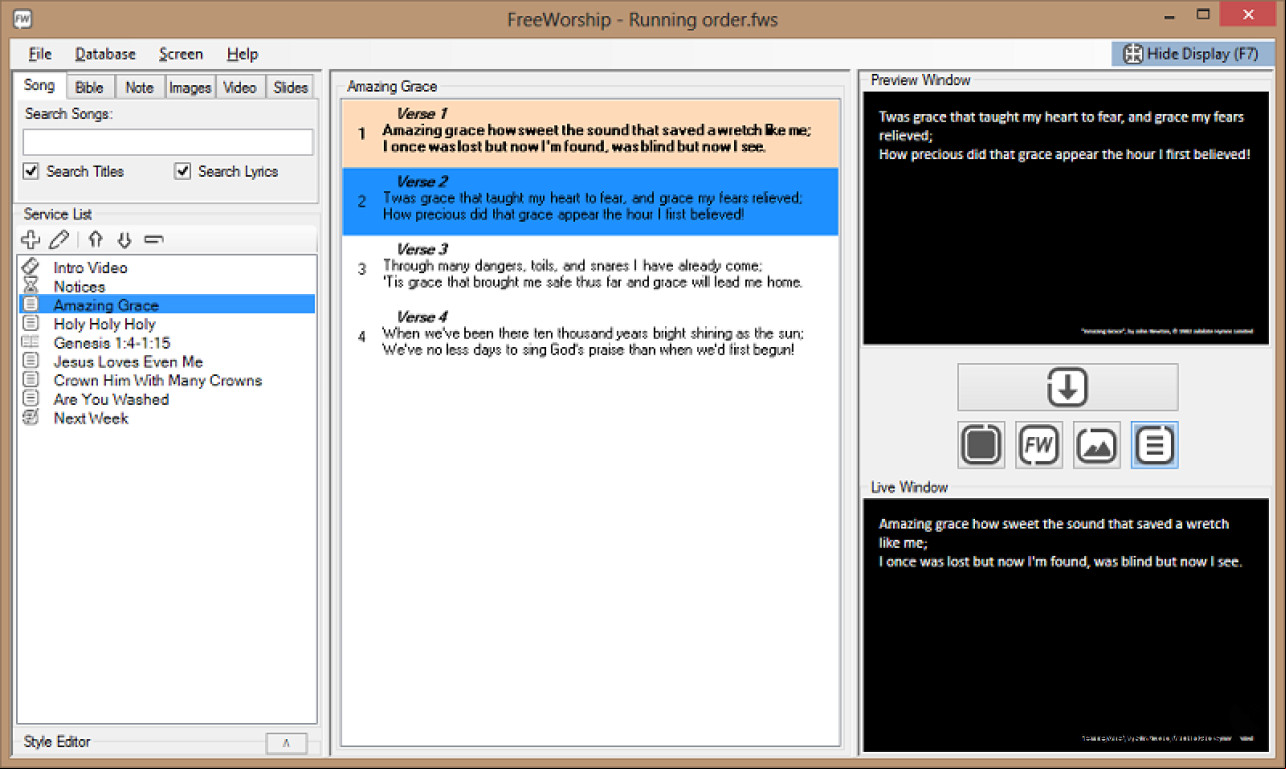The height and width of the screenshot is (769, 1286).
Task: Click the text display mode icon
Action: coord(1155,445)
